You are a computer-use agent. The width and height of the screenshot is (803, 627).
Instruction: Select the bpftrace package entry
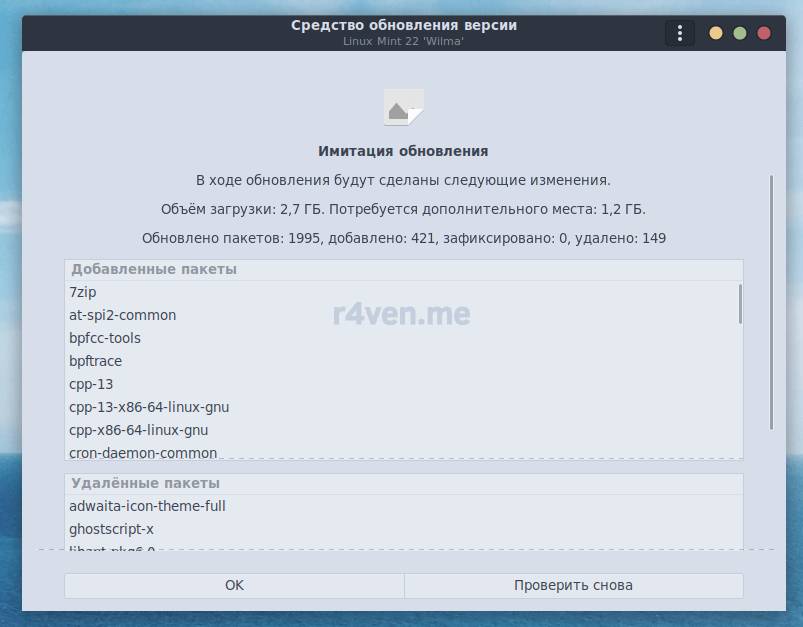tap(95, 361)
